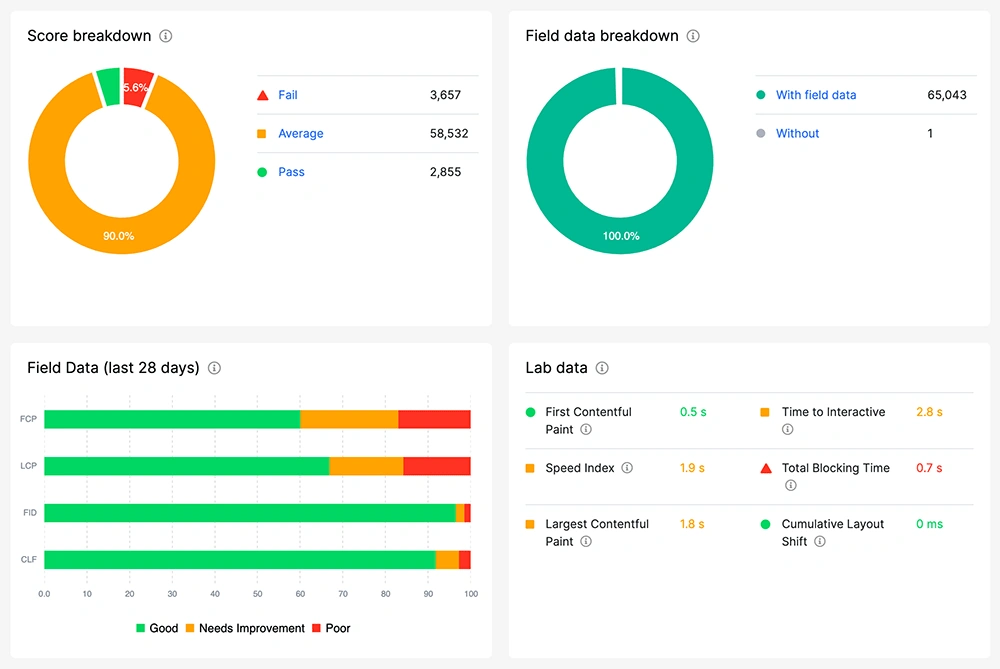The image size is (1000, 669).
Task: Click the Lab data info icon
Action: [x=602, y=368]
